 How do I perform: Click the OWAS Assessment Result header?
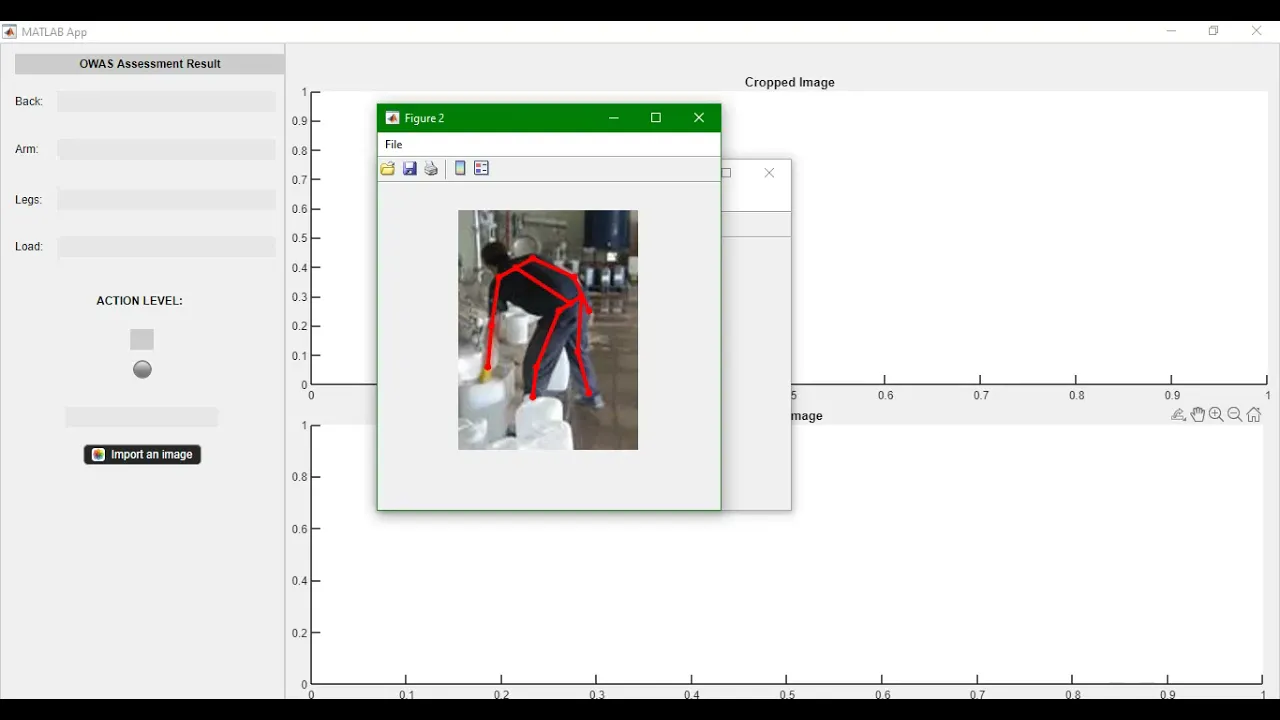(x=150, y=64)
